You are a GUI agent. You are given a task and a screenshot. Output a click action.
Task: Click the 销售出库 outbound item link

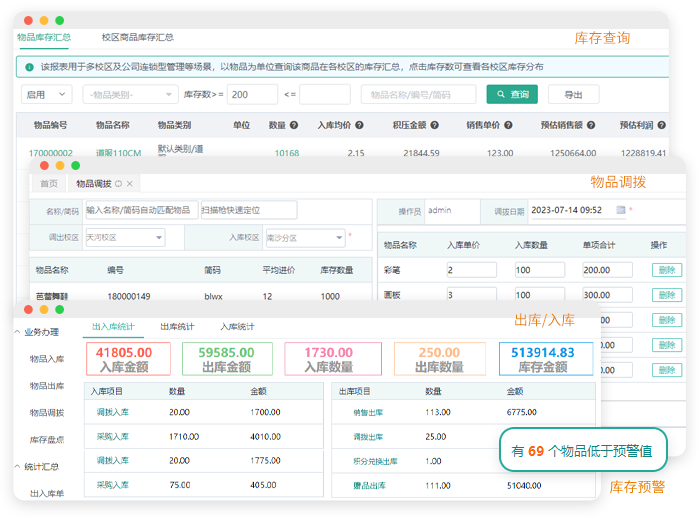368,413
